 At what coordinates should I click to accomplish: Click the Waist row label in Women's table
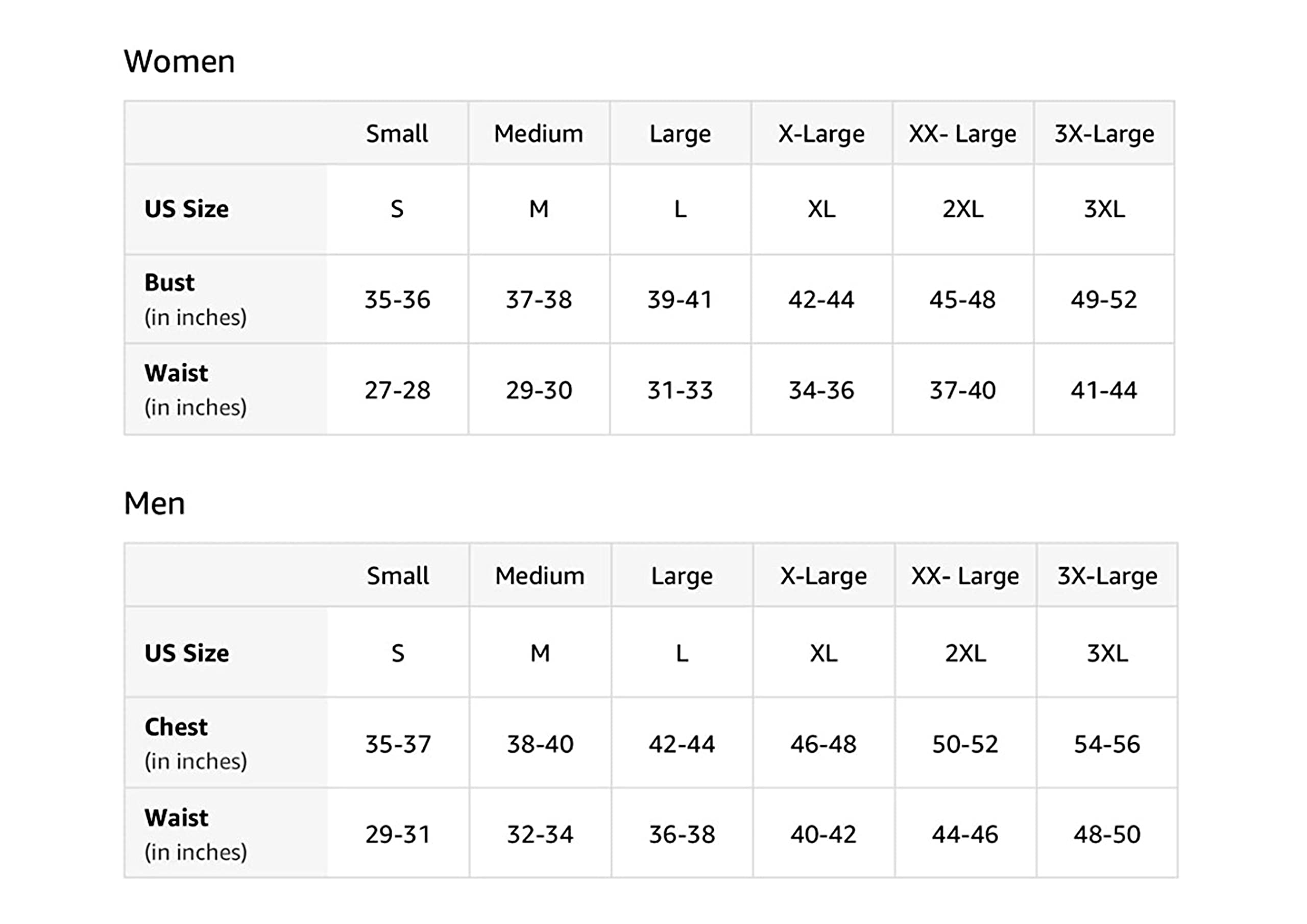177,374
